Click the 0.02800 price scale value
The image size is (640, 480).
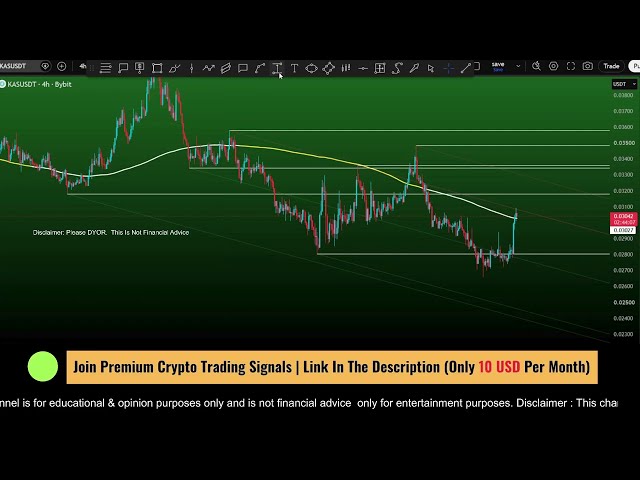click(624, 254)
